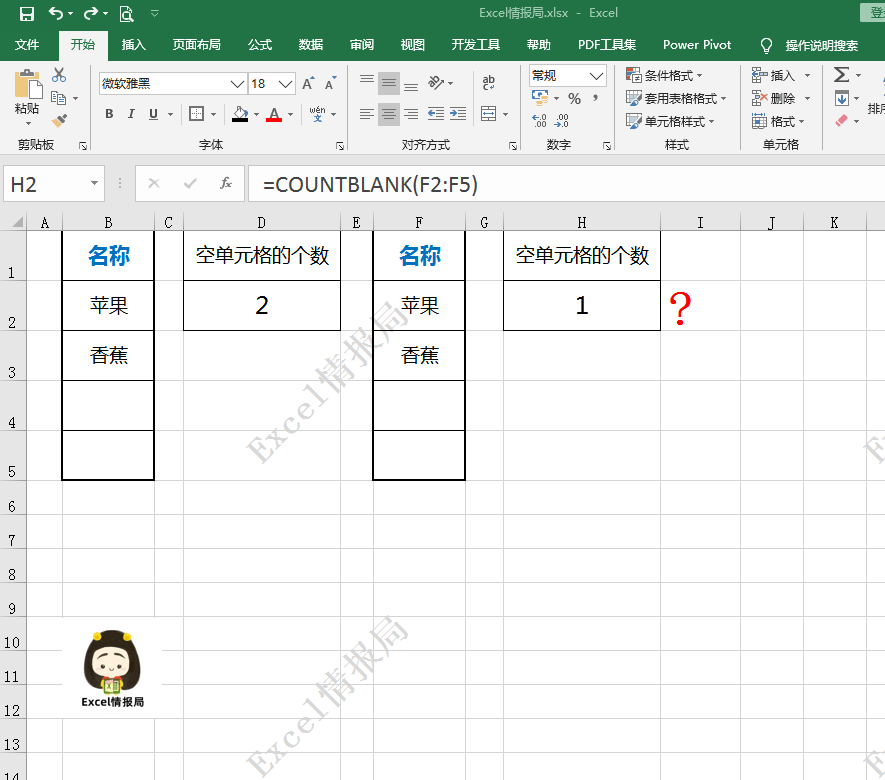
Task: Open the 开发工具 tab
Action: (x=476, y=45)
